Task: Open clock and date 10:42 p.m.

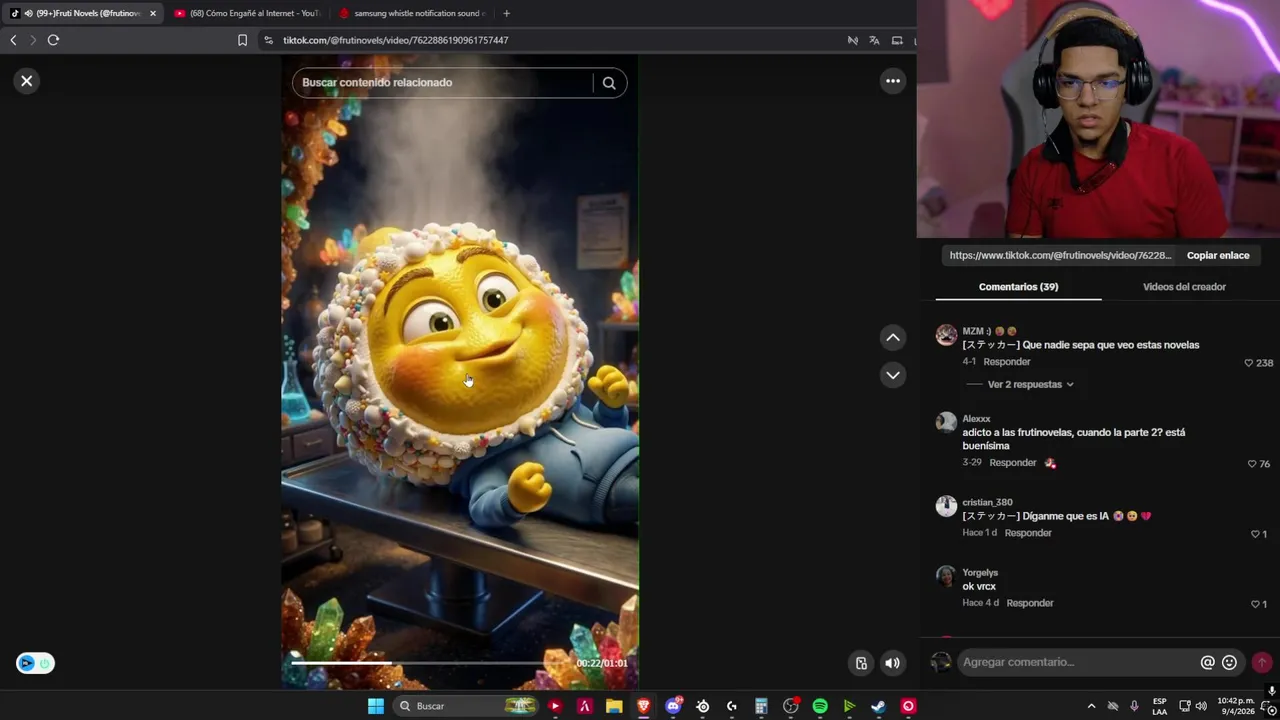Action: 1236,706
